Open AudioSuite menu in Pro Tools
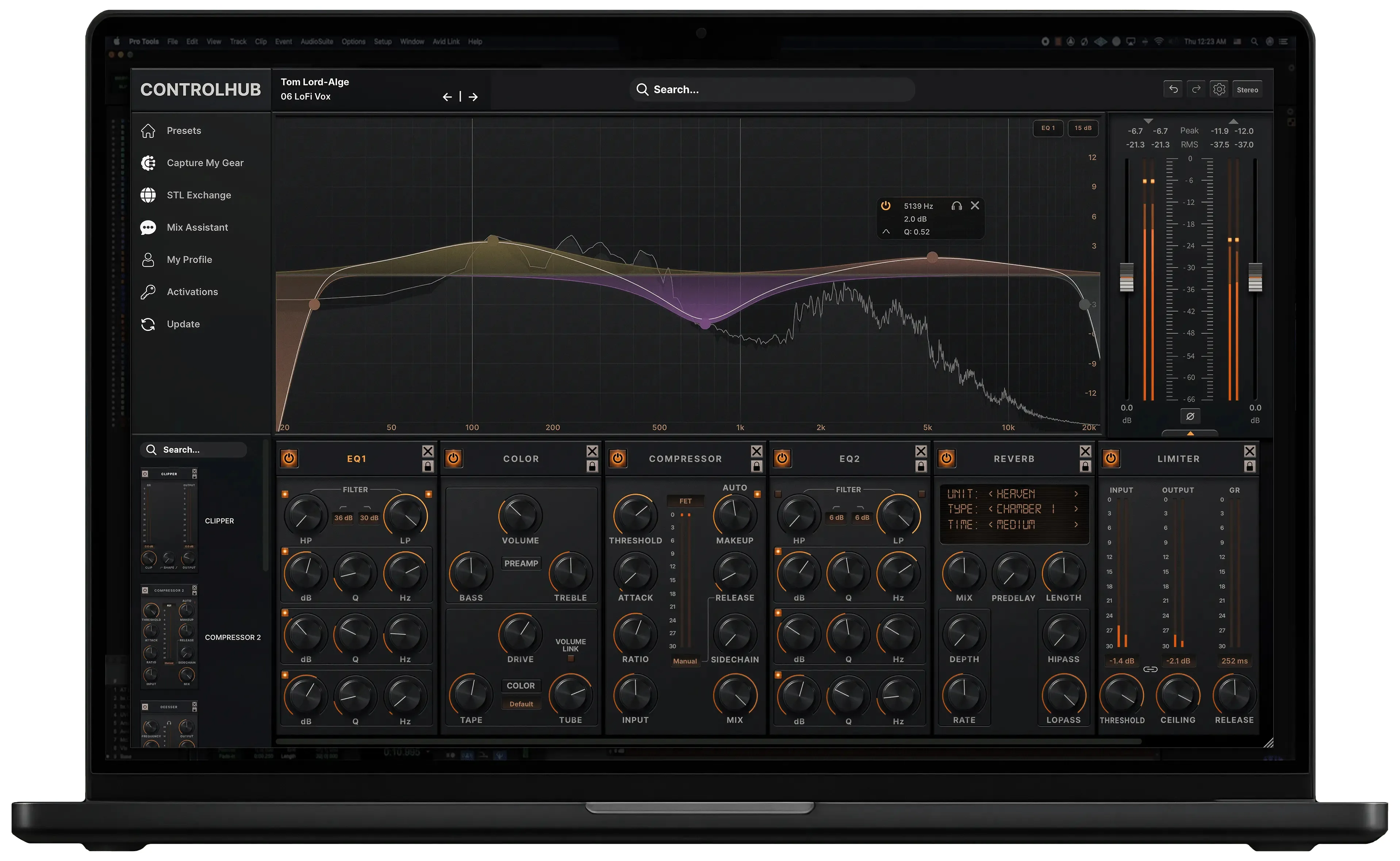The image size is (1400, 861). (x=317, y=42)
